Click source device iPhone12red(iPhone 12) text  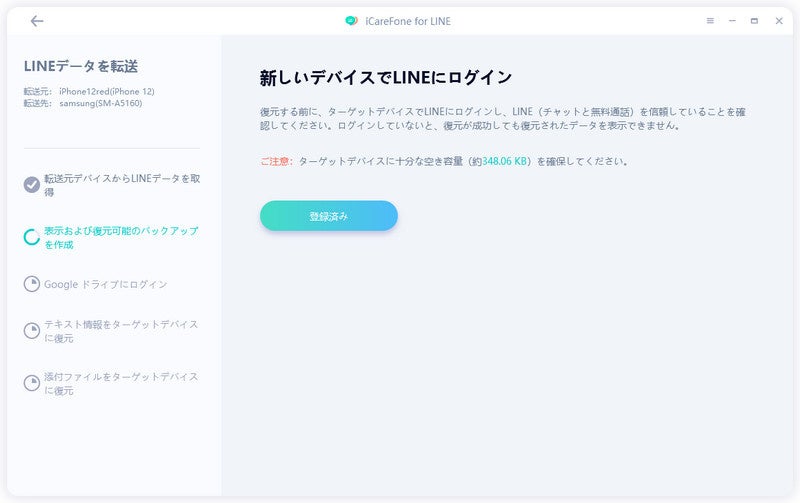pos(107,91)
